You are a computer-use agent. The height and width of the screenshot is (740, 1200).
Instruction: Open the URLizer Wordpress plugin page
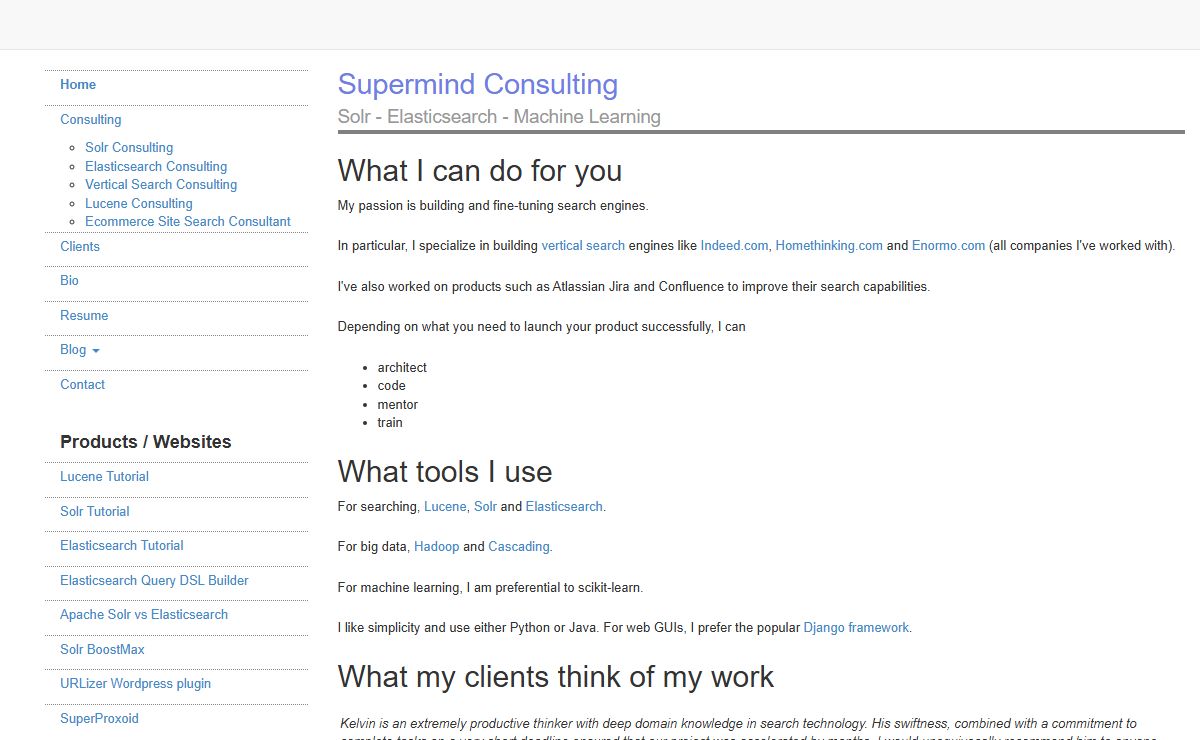pyautogui.click(x=135, y=683)
